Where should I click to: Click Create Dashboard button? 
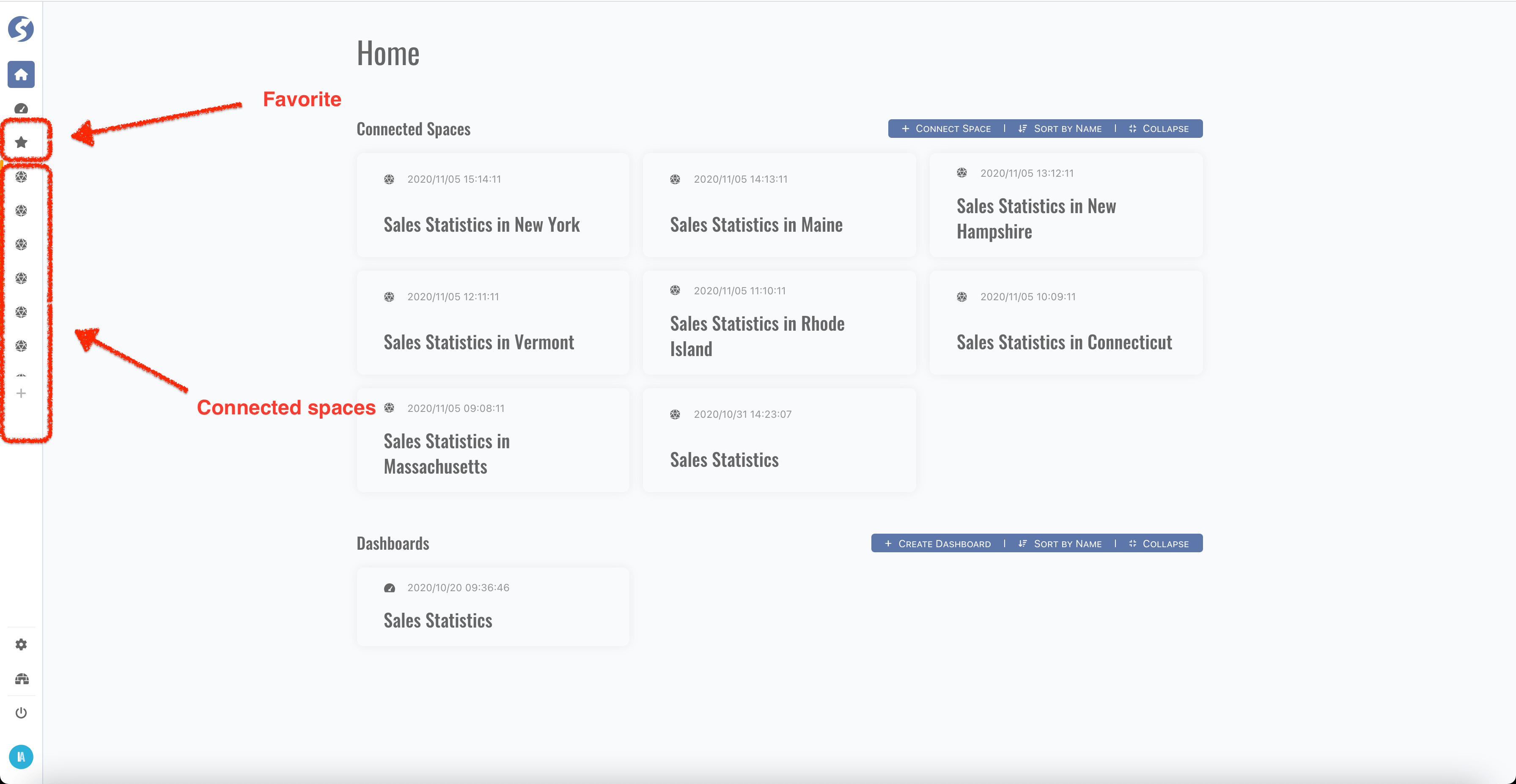point(938,544)
